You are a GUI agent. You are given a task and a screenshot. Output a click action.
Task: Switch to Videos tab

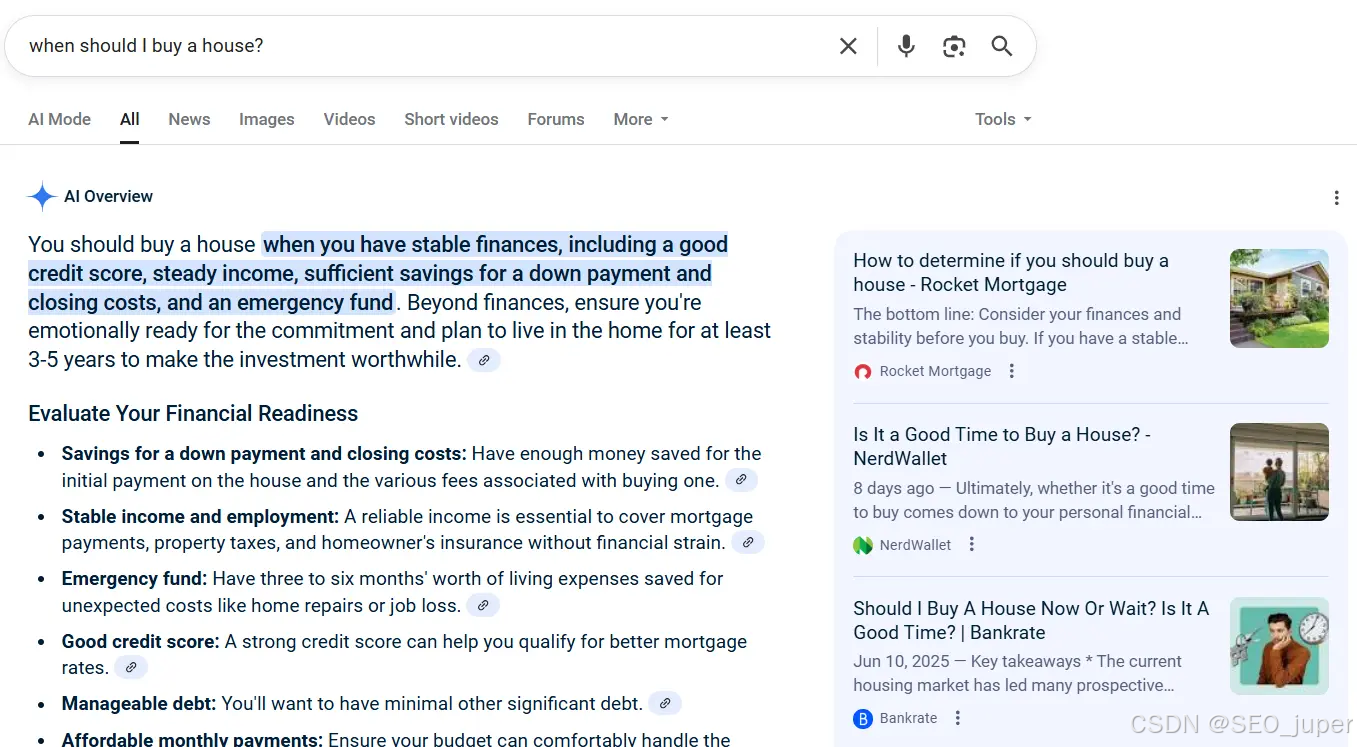350,119
